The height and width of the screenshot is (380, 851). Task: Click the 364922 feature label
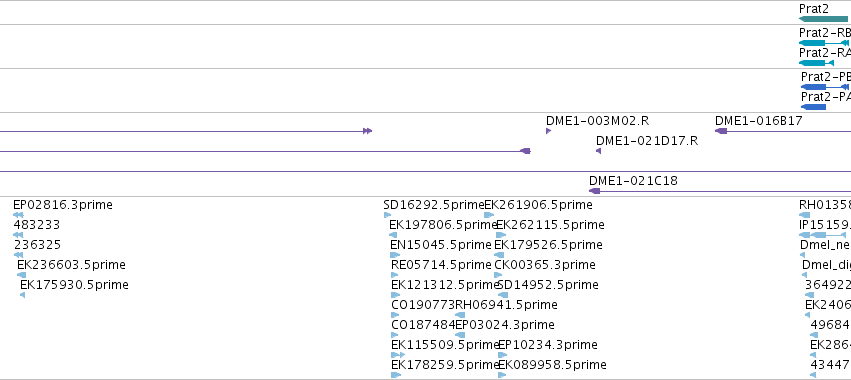point(828,285)
